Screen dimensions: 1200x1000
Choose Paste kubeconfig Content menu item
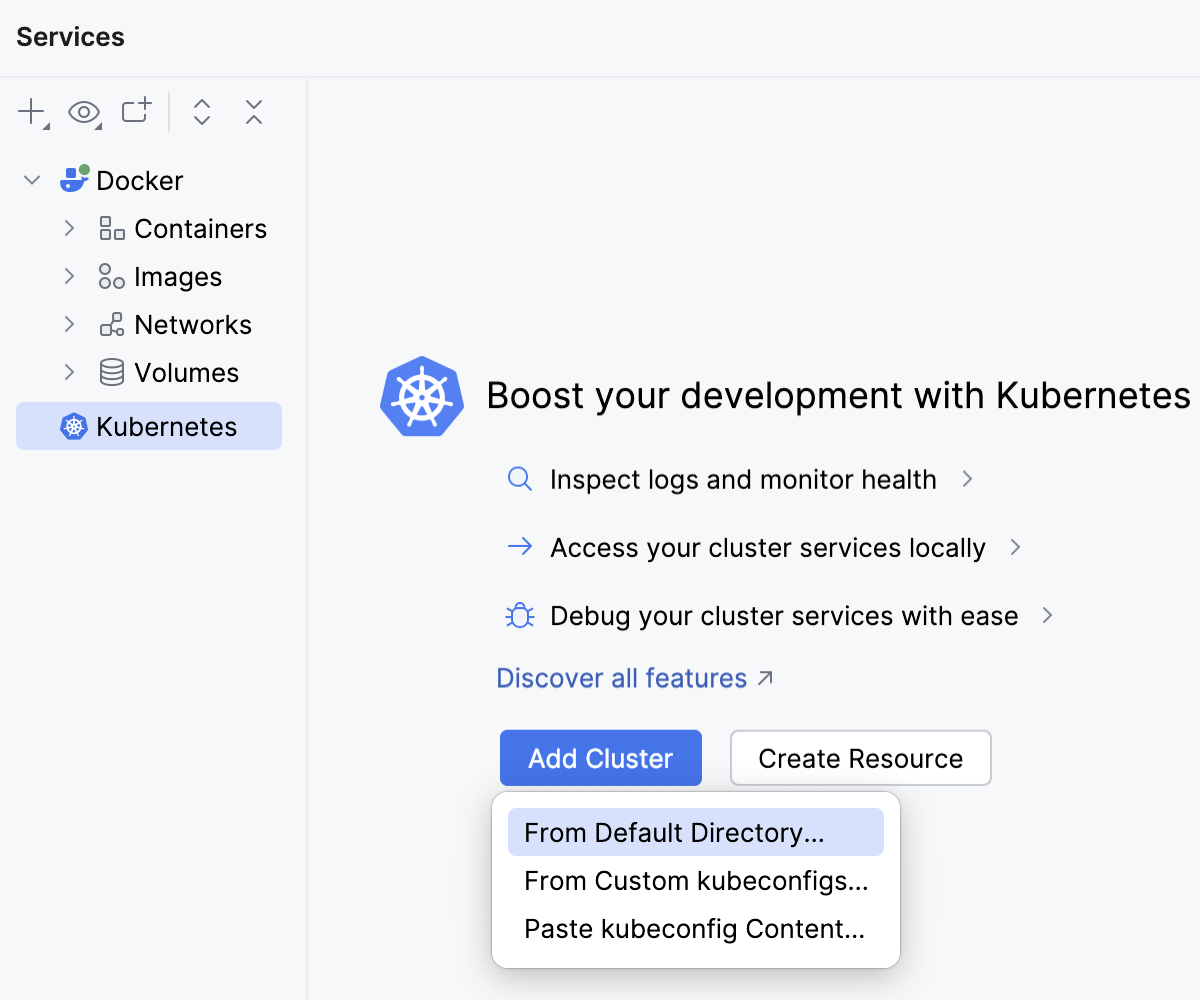(696, 928)
